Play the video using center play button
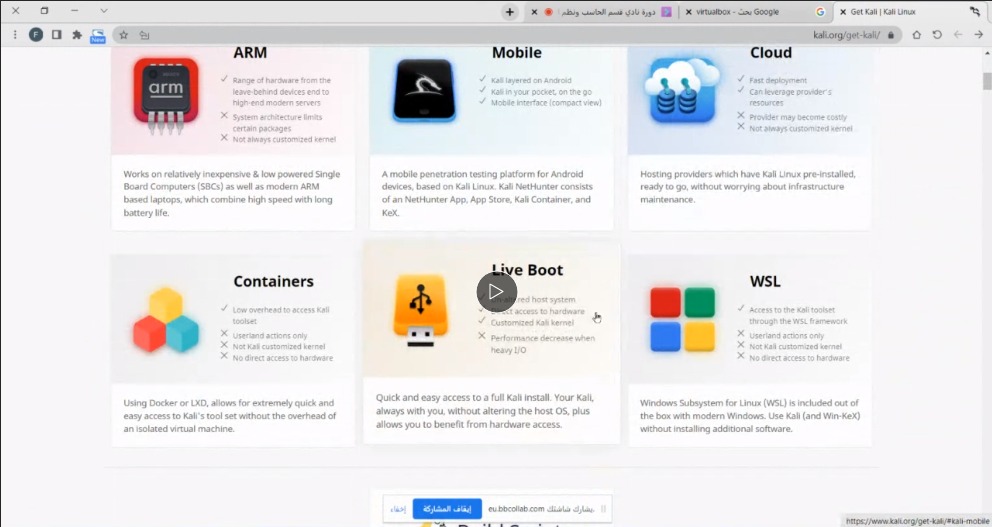Screen dimensions: 992x527 click(x=497, y=292)
